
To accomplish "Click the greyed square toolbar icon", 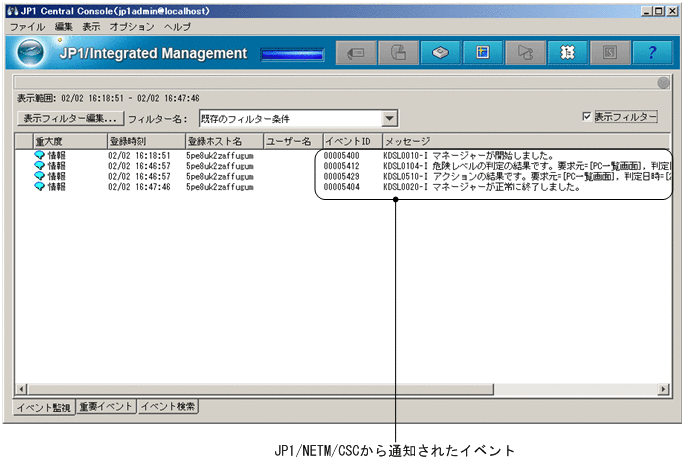I will [610, 53].
